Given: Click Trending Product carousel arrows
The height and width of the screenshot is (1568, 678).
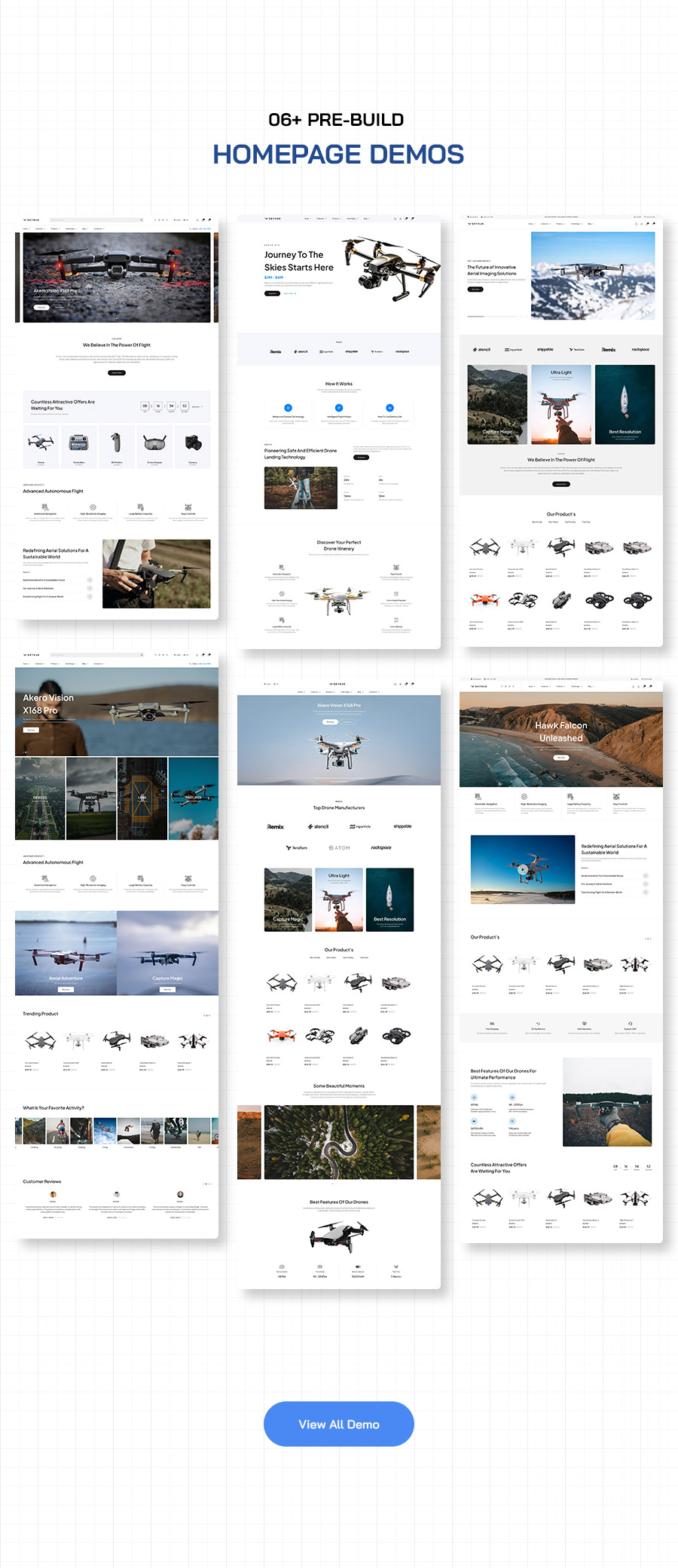Looking at the screenshot, I should coord(206,1015).
